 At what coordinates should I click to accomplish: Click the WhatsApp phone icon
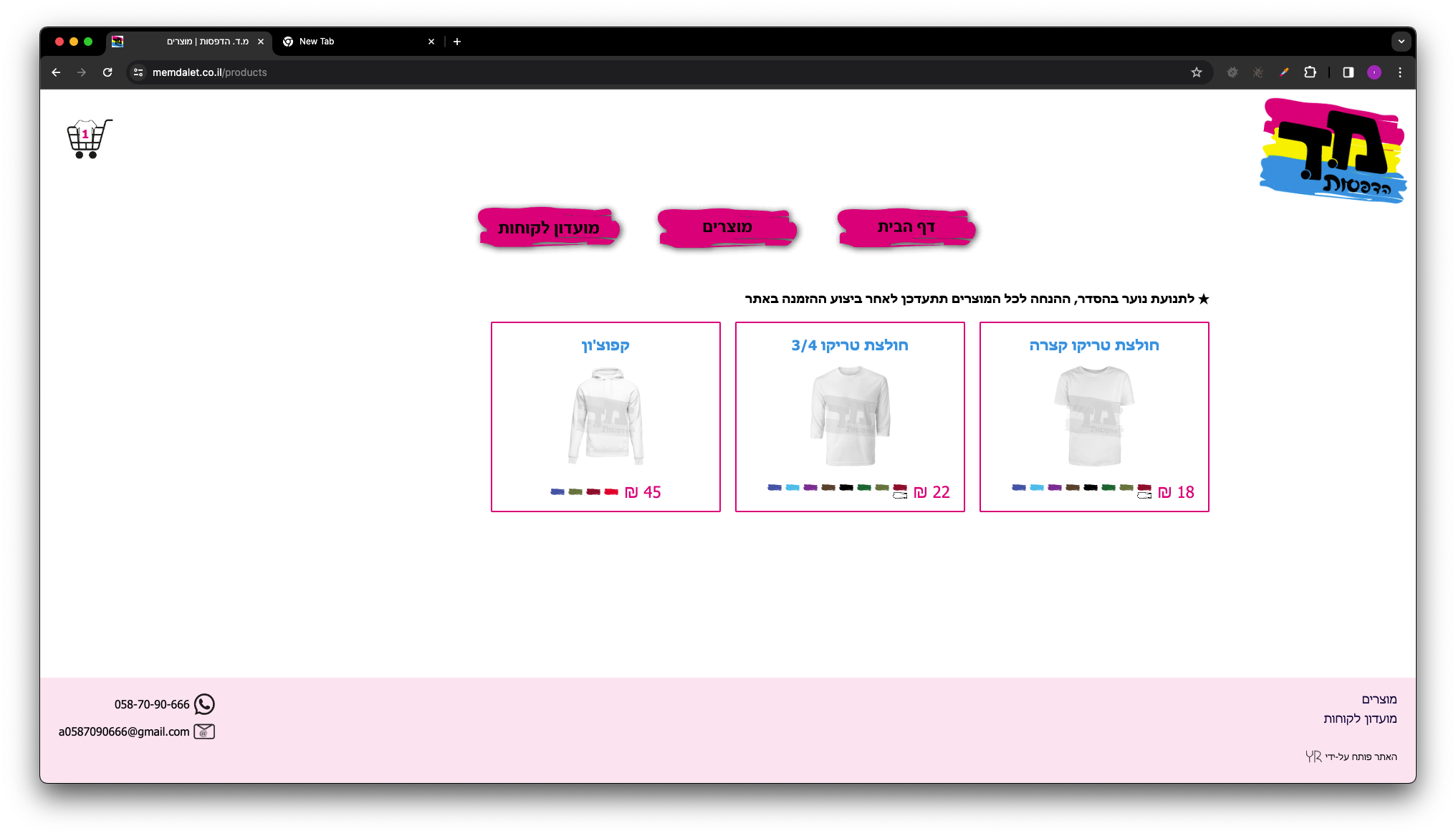204,704
